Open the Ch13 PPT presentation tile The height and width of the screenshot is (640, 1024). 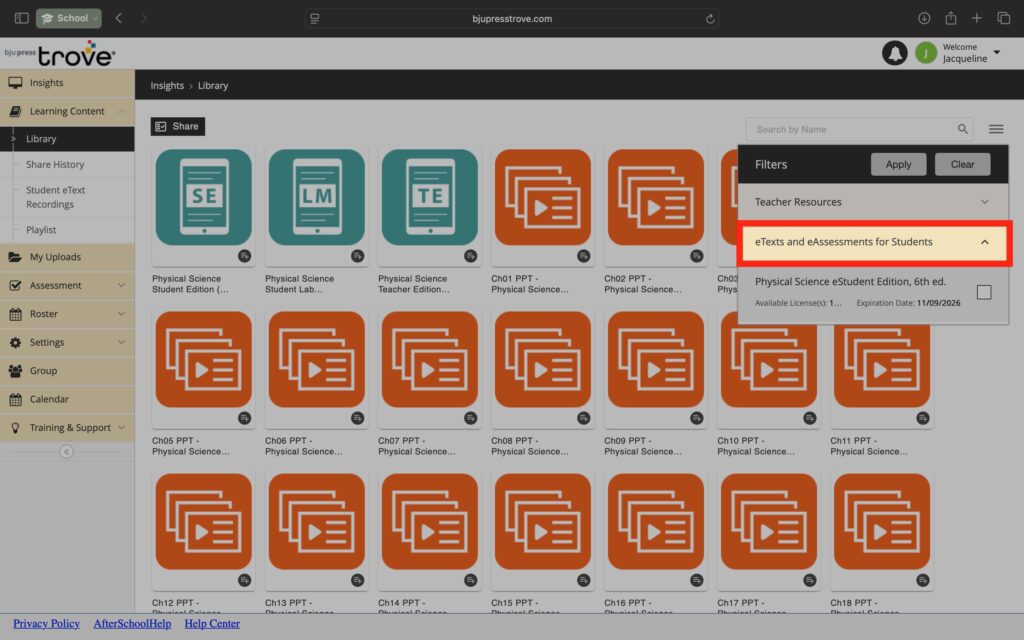(x=317, y=521)
